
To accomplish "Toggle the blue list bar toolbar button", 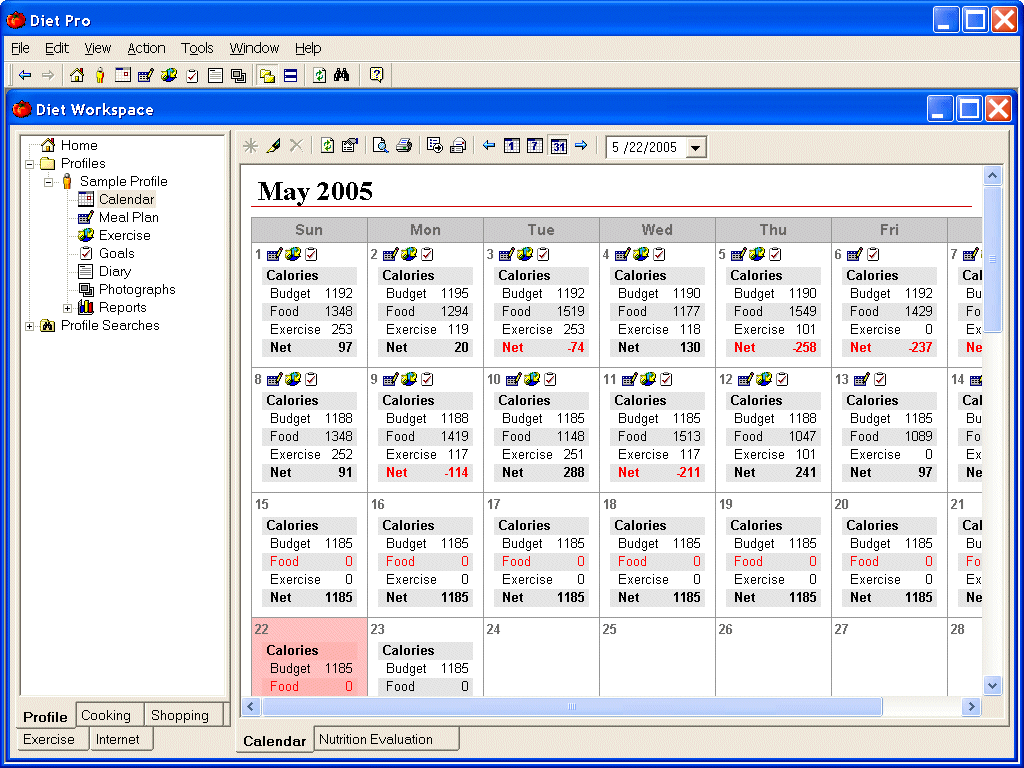I will 291,76.
